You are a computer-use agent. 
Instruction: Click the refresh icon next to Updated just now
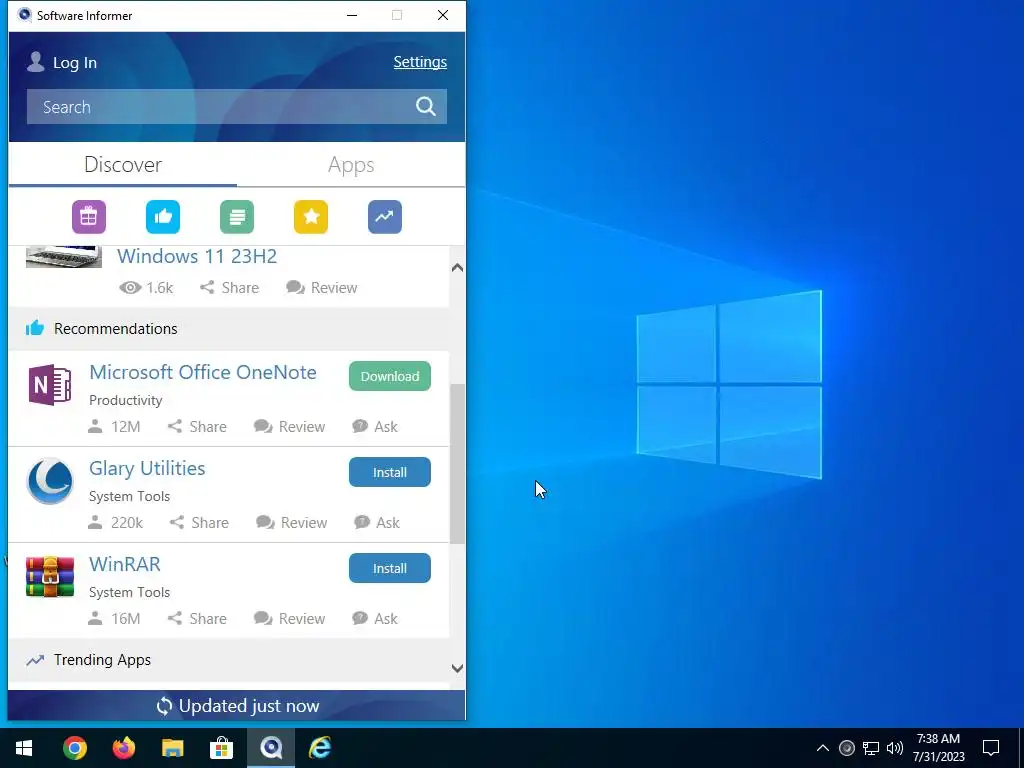click(x=164, y=706)
